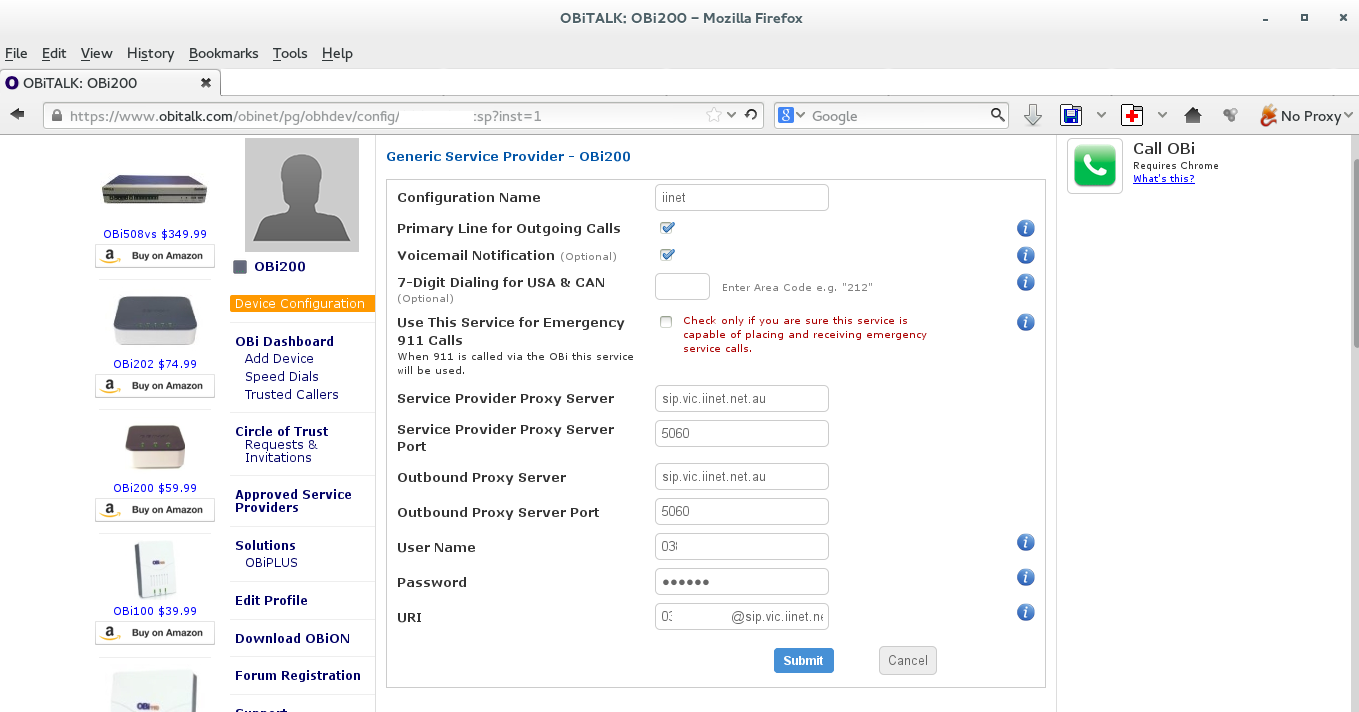Open Speed Dials link
Screen dimensions: 1359x712
coord(282,377)
